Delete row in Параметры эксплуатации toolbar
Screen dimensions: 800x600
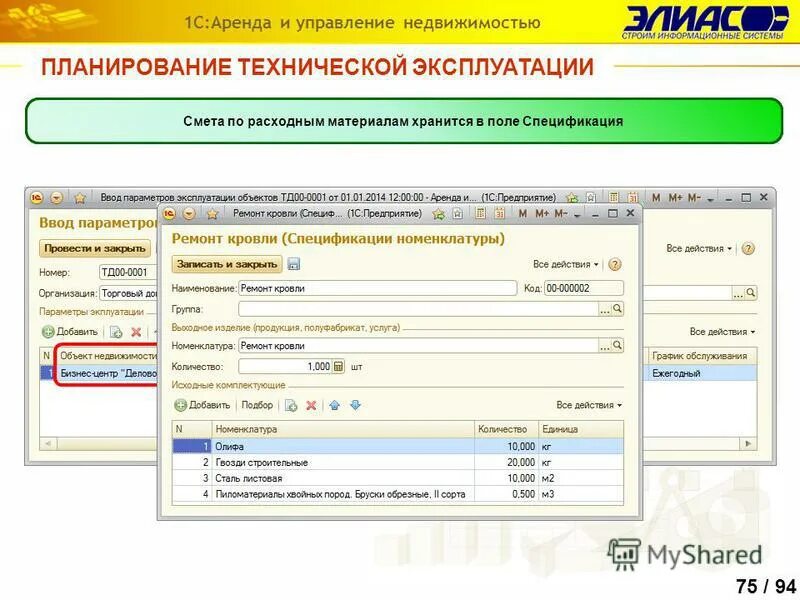[136, 332]
